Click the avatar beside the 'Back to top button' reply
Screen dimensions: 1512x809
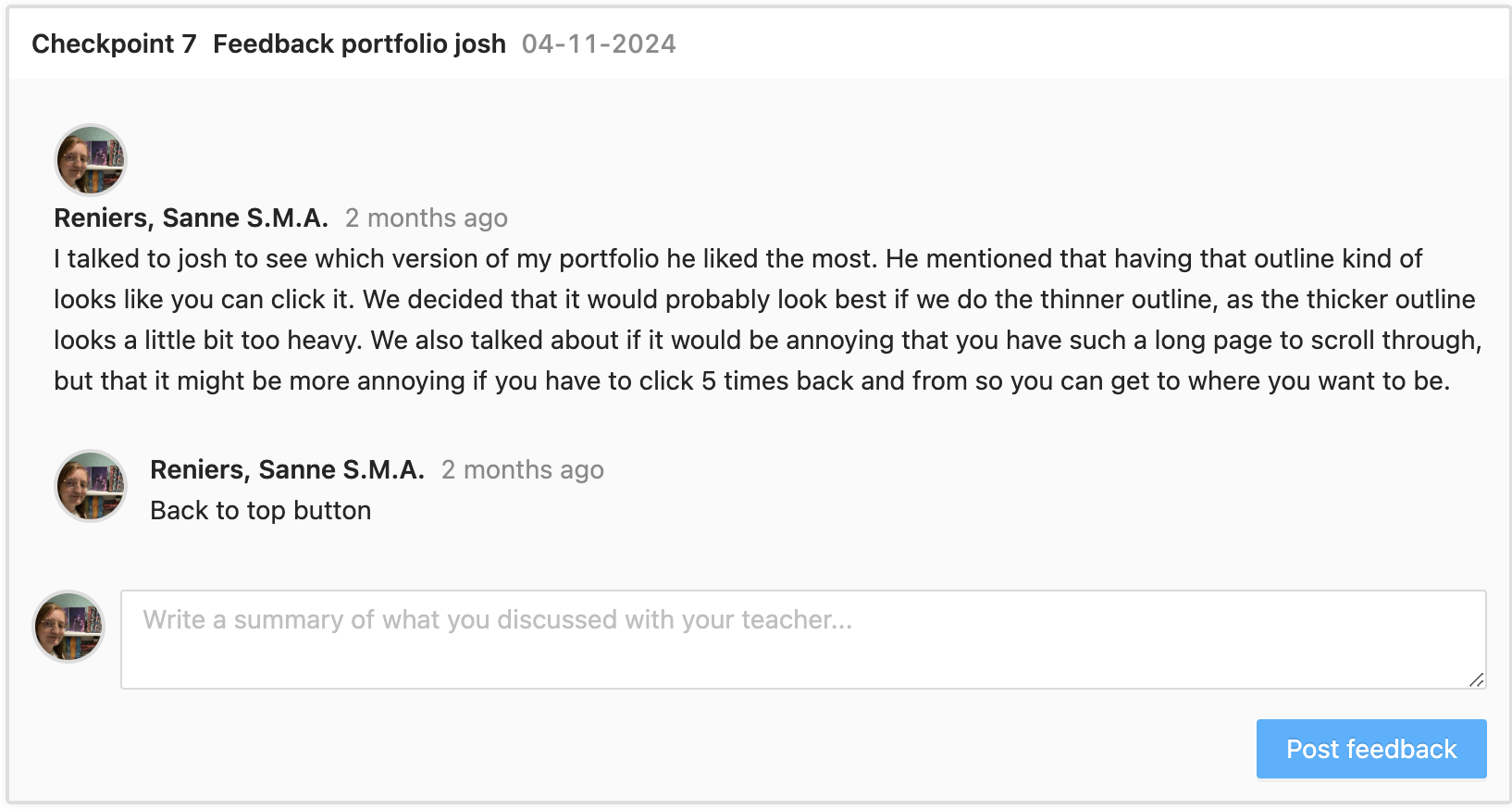pyautogui.click(x=91, y=486)
